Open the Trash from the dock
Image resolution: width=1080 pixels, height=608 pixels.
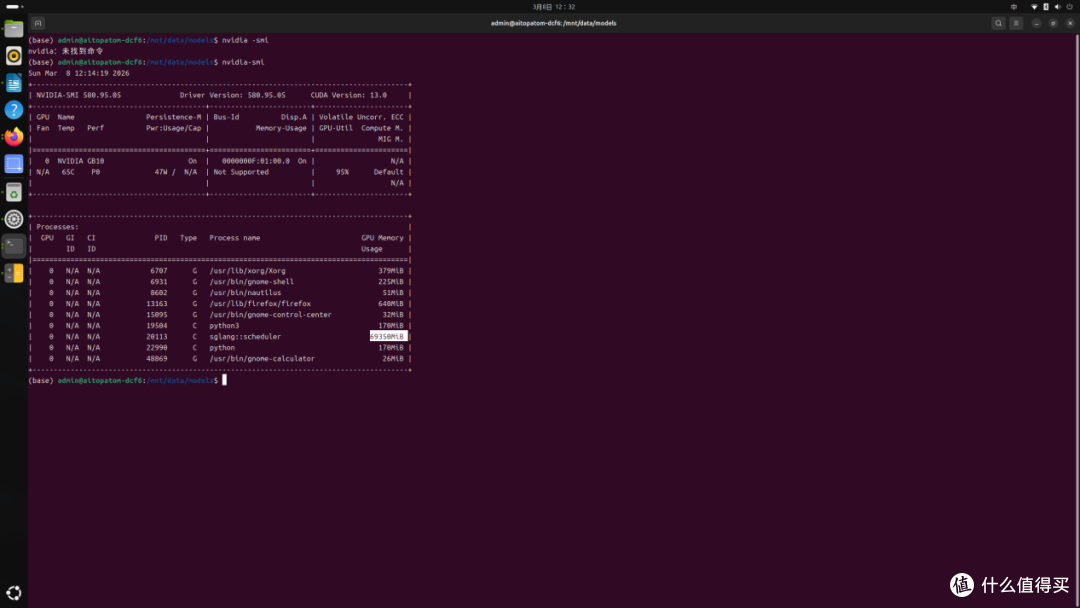14,192
